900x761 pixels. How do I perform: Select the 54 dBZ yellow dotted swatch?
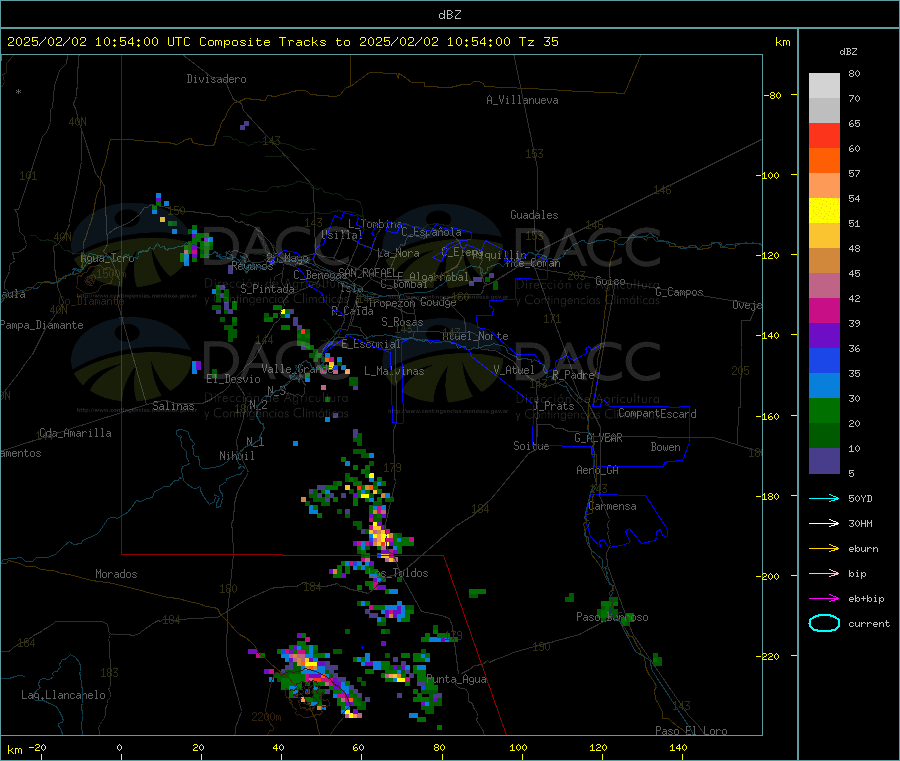pos(824,211)
